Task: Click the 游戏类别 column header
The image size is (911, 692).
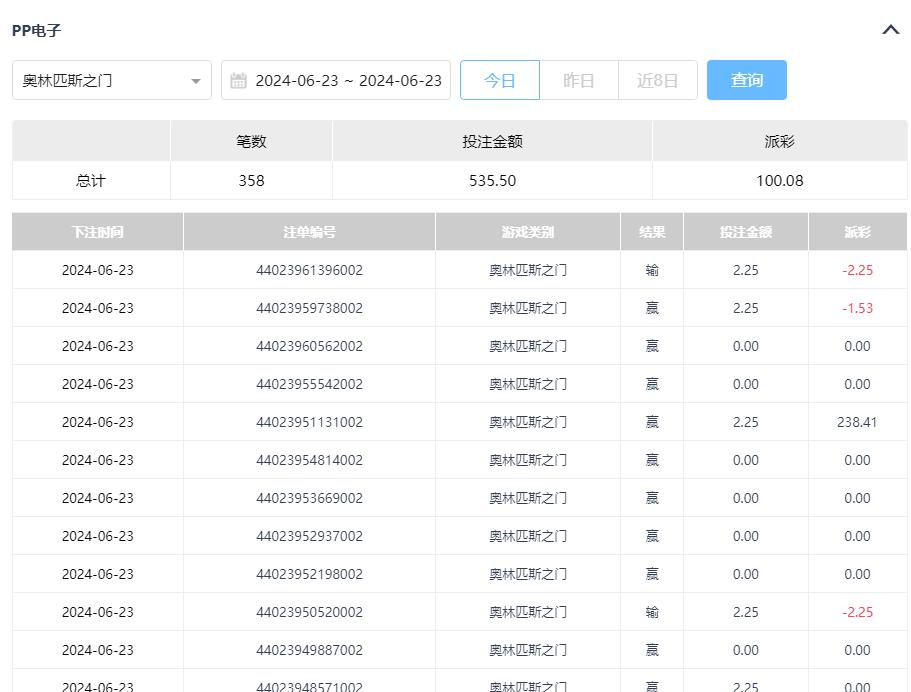Action: [527, 232]
